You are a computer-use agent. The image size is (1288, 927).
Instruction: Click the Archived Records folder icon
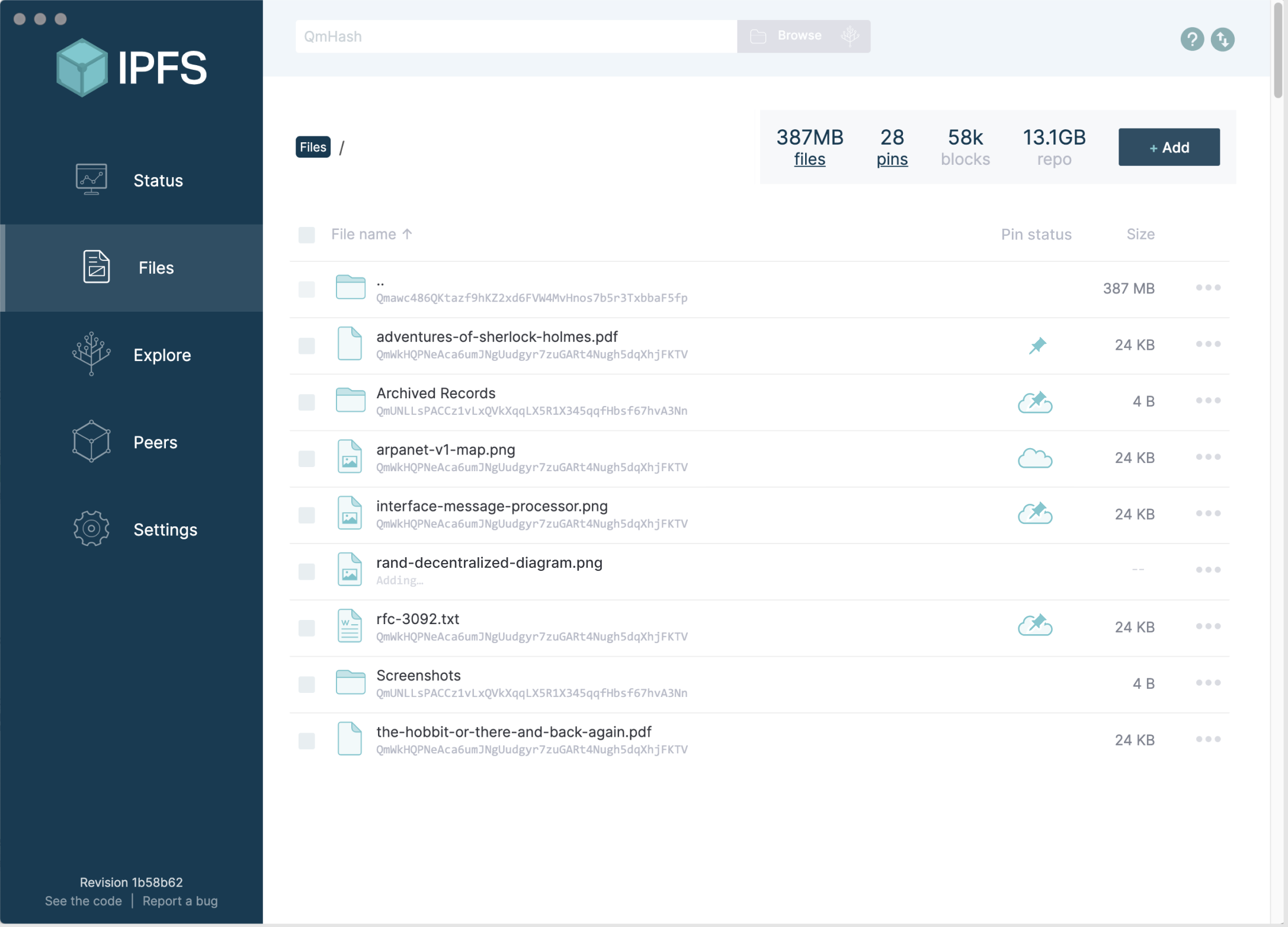pyautogui.click(x=350, y=400)
